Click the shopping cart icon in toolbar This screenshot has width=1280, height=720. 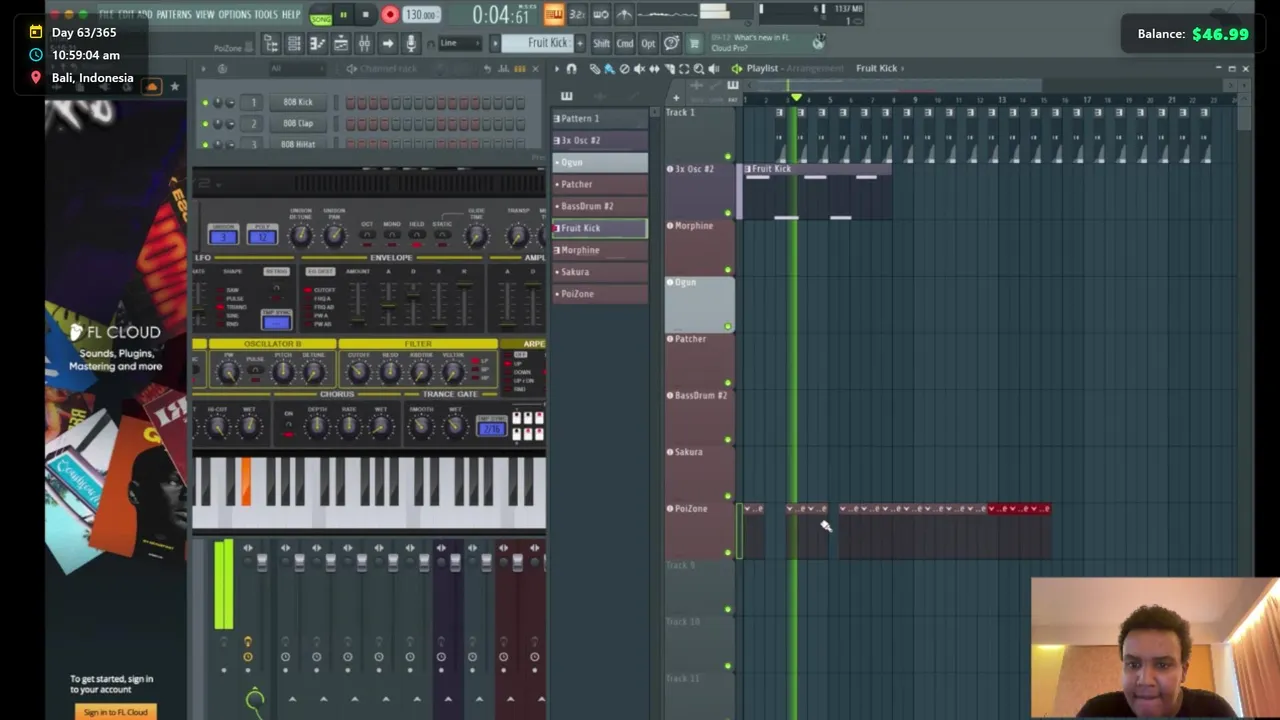(x=694, y=43)
